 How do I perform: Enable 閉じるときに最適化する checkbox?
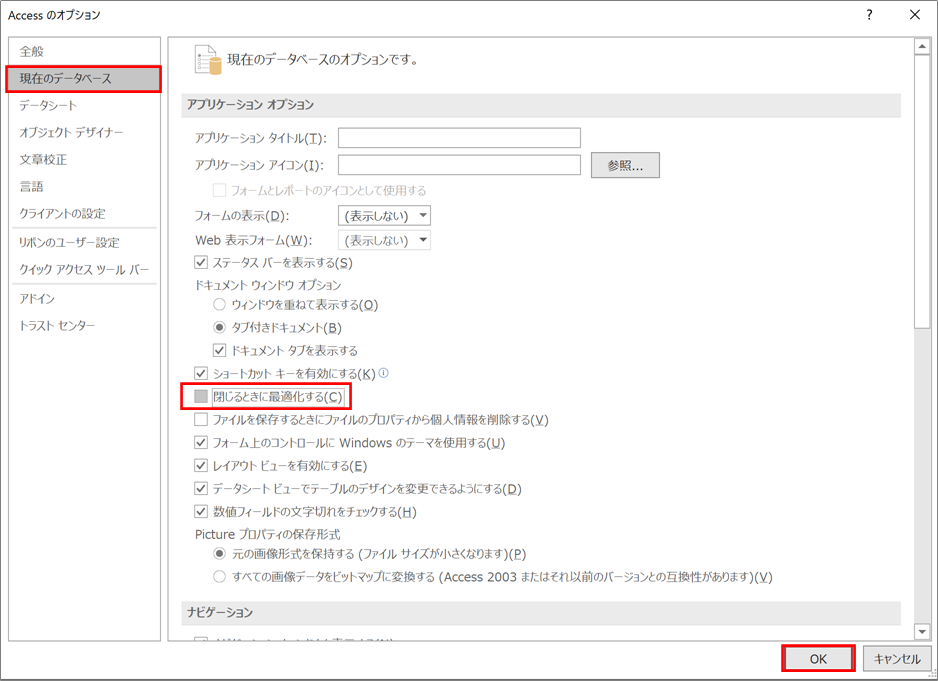click(x=201, y=396)
